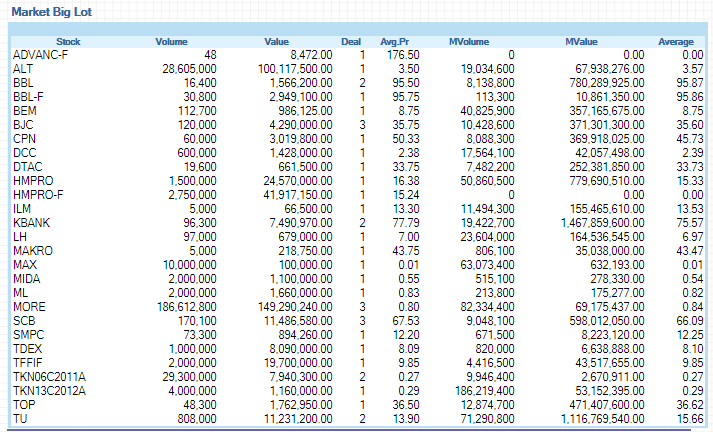Click KBANK average price 77.79
The height and width of the screenshot is (432, 713).
(x=406, y=223)
